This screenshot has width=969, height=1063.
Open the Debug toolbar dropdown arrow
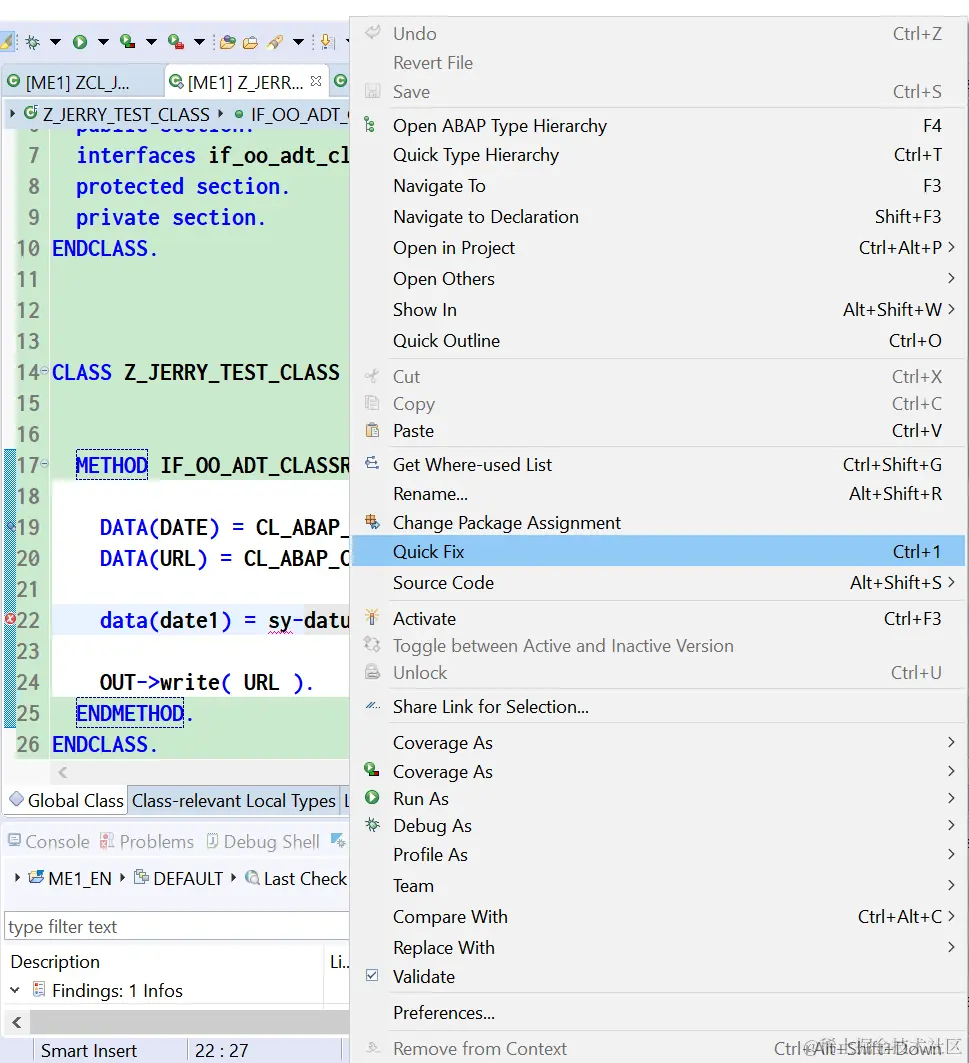[56, 42]
